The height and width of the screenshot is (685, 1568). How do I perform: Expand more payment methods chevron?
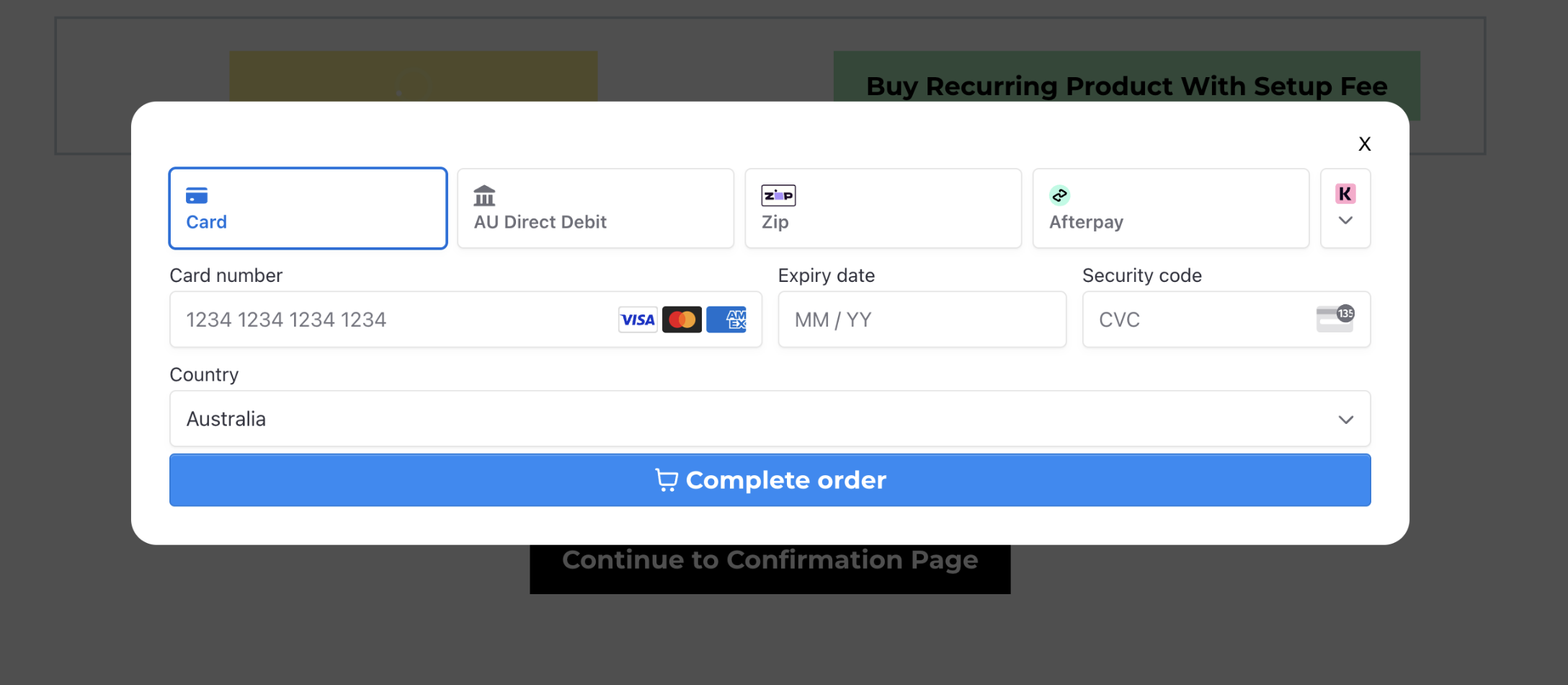click(x=1345, y=221)
